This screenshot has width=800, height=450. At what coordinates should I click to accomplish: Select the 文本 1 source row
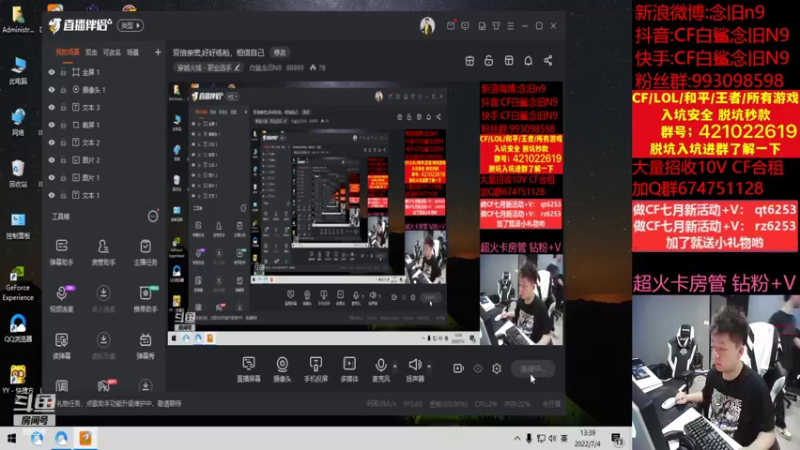(104, 195)
